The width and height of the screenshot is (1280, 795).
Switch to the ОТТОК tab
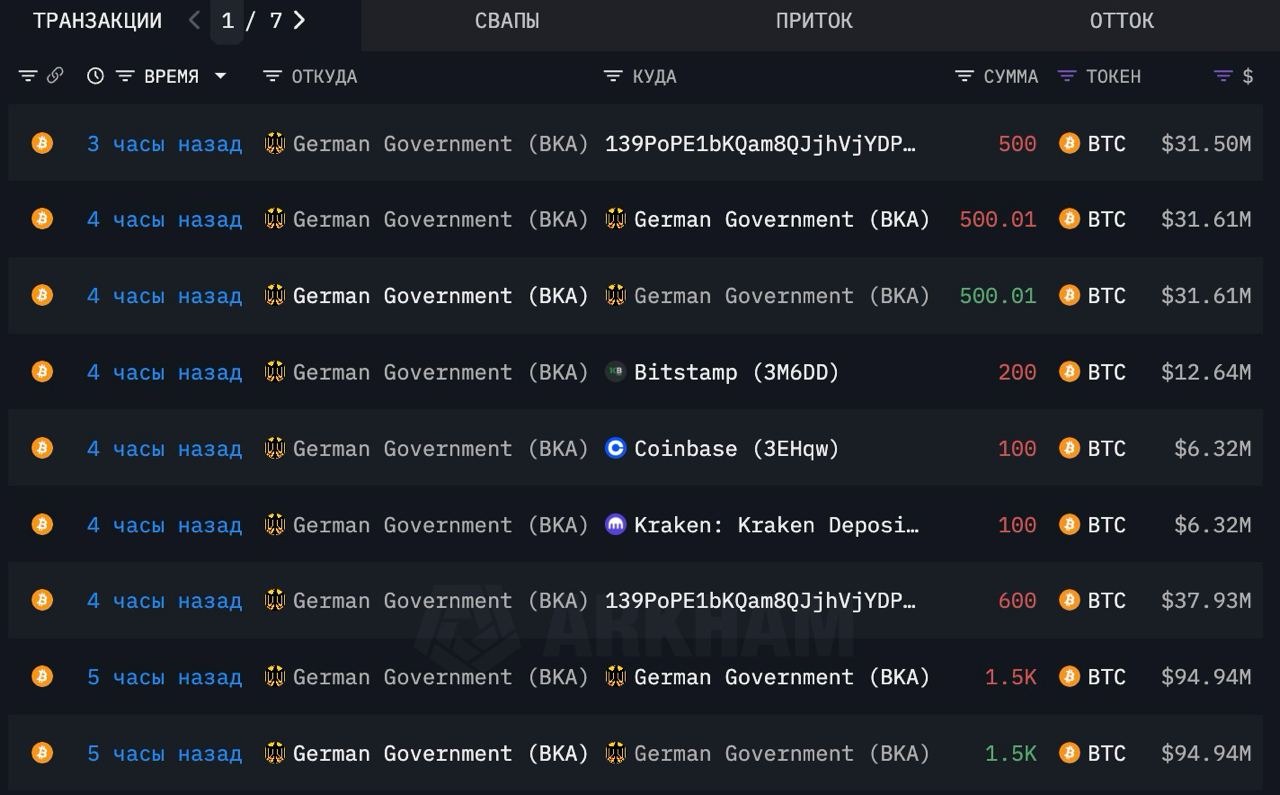pos(1121,21)
